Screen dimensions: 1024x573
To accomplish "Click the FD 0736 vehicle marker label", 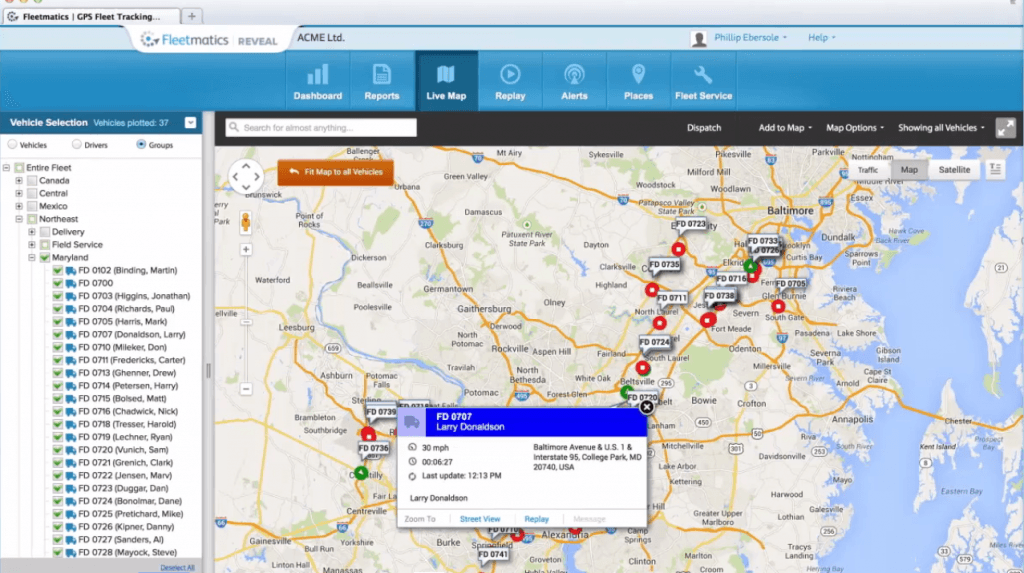I will 374,448.
